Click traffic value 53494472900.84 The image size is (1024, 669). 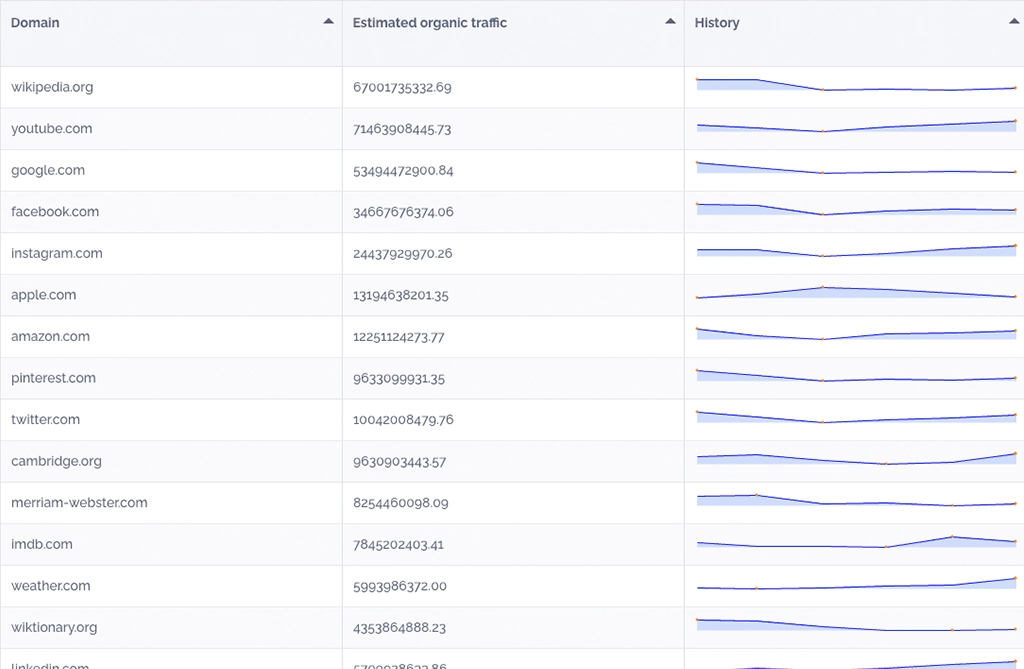coord(403,171)
